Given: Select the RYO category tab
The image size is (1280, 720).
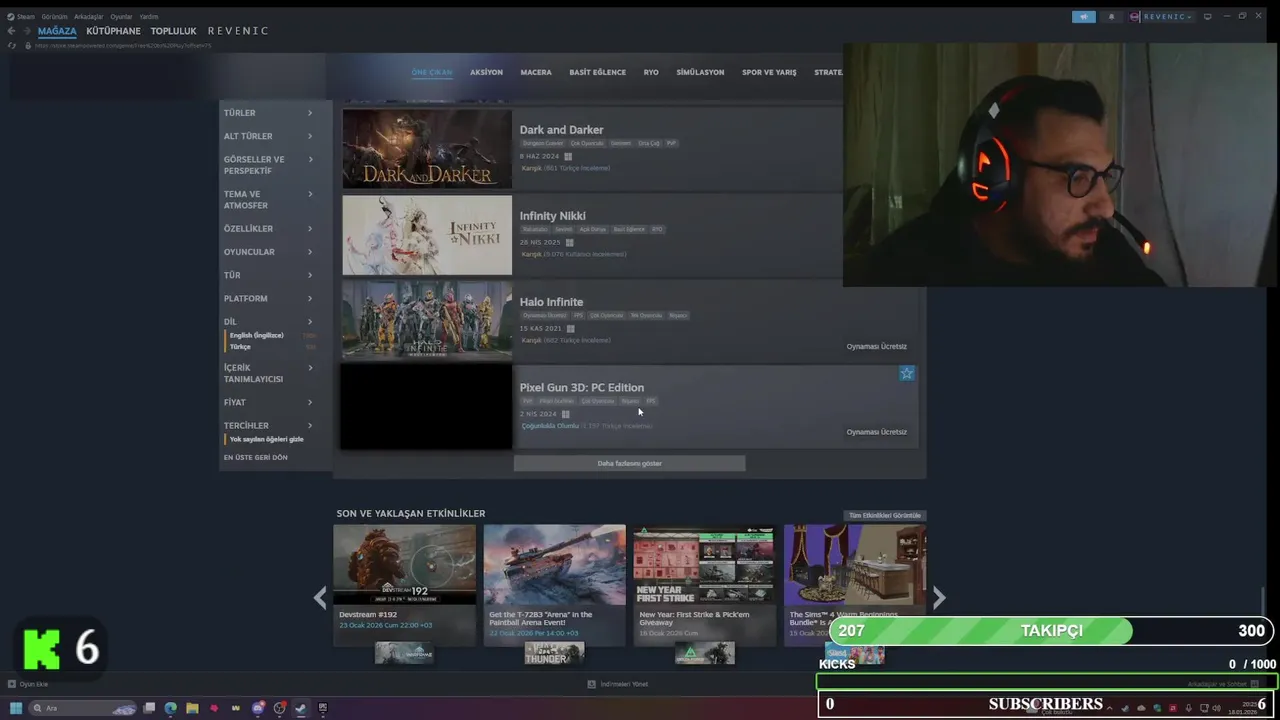Looking at the screenshot, I should coord(651,72).
